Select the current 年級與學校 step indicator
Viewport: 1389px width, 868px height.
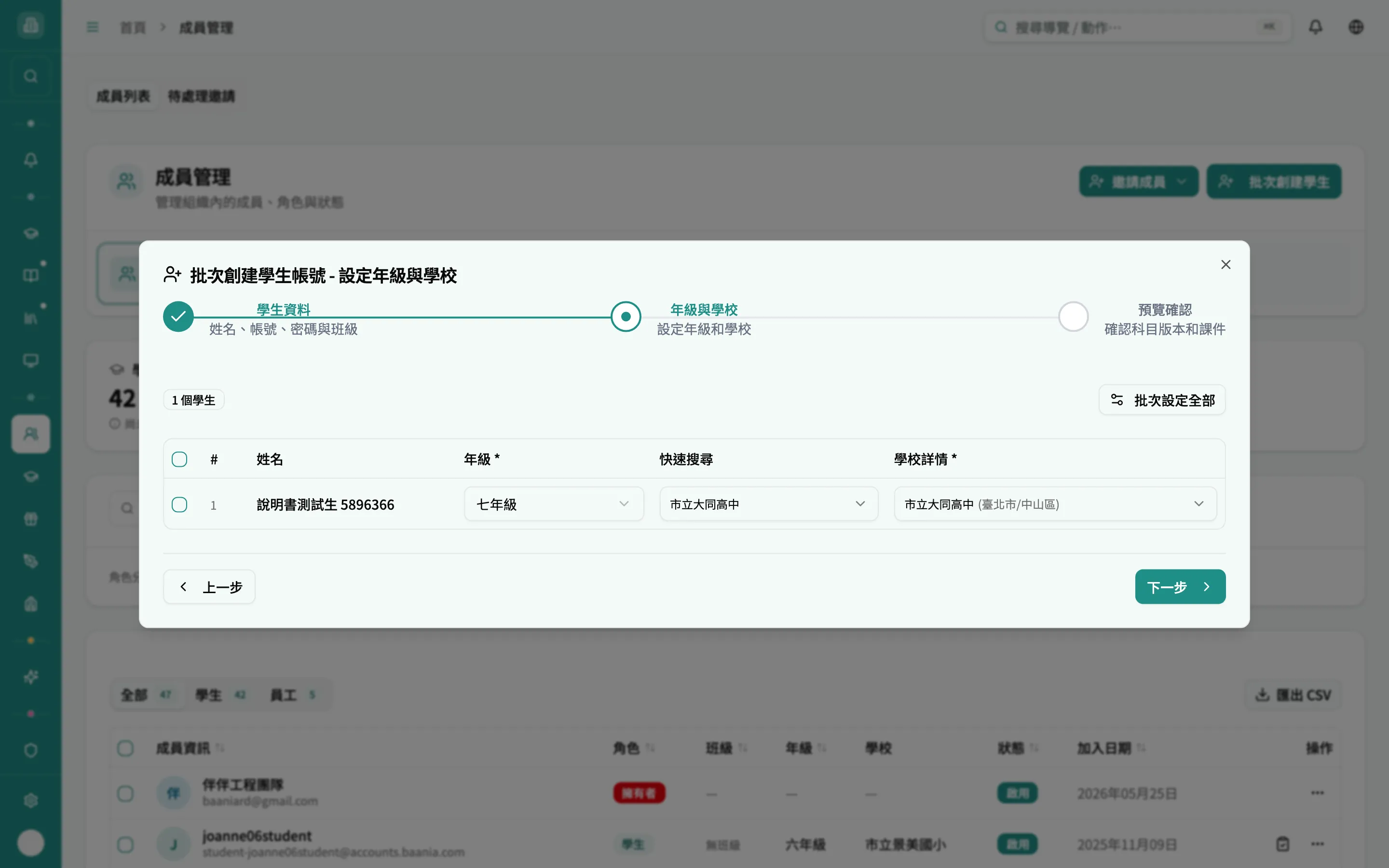point(626,316)
